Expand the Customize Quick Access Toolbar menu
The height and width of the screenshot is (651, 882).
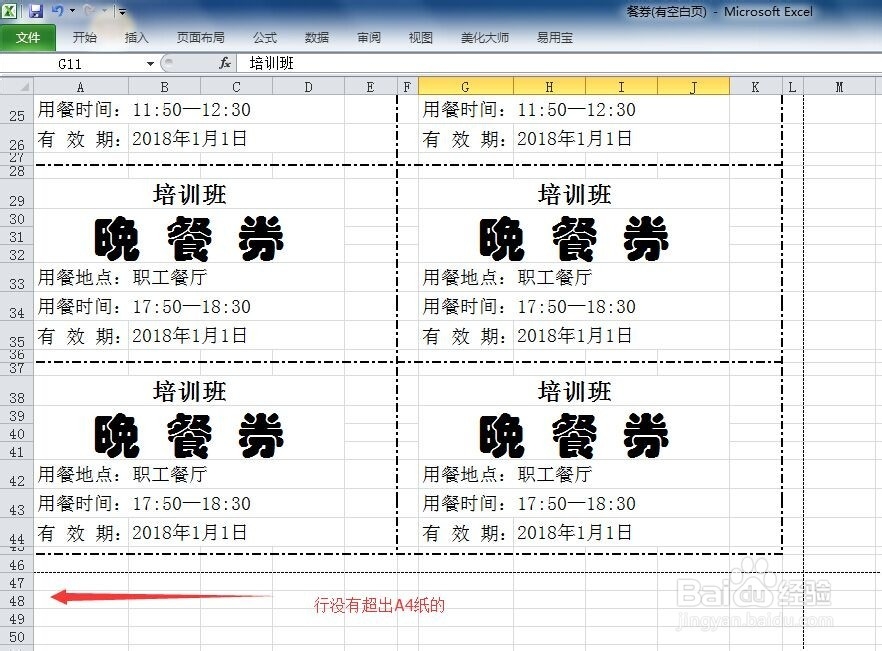(x=120, y=11)
